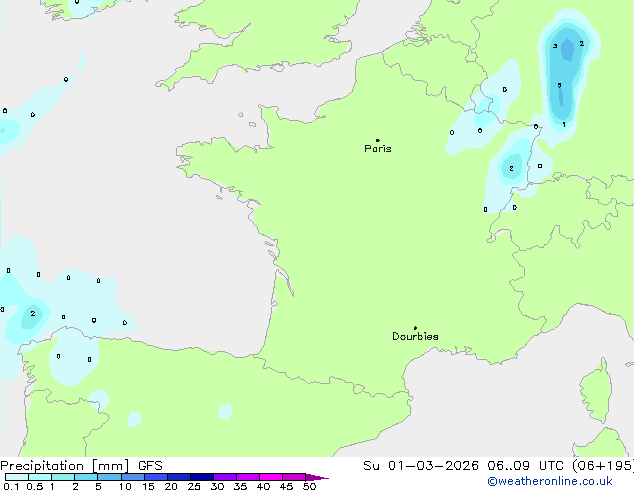Open the weatheronline.co.uk copyright link
The height and width of the screenshot is (490, 634).
(550, 481)
